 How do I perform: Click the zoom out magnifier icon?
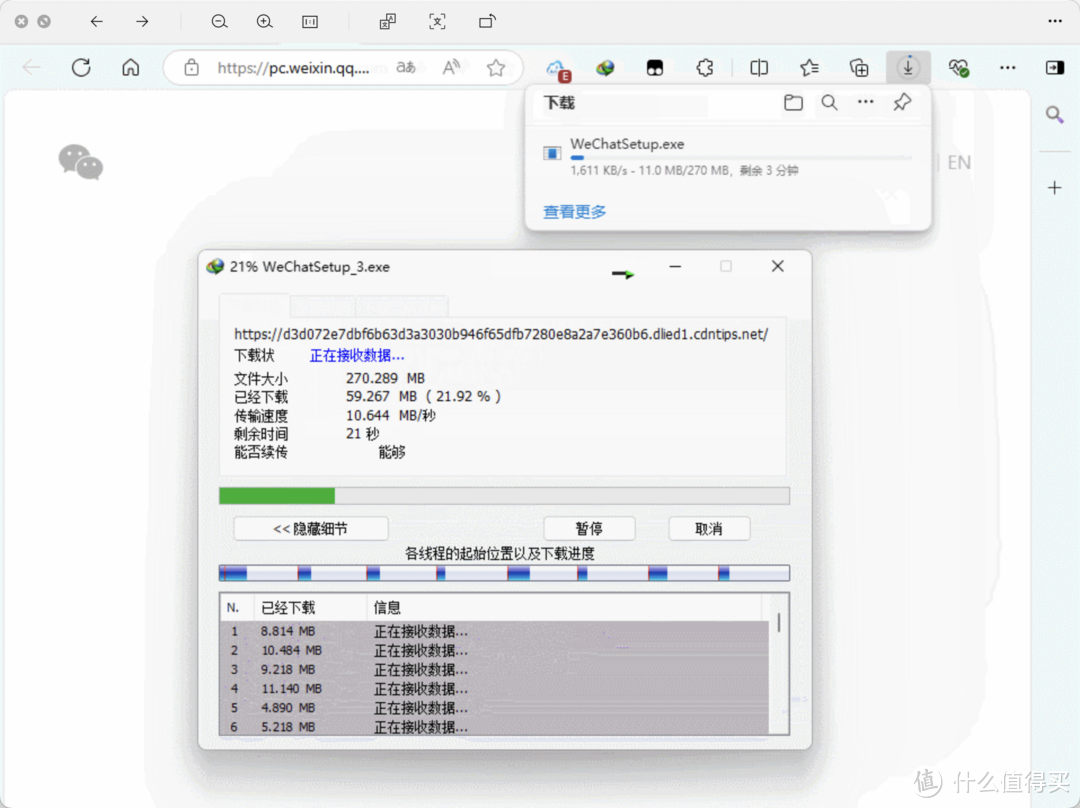219,21
